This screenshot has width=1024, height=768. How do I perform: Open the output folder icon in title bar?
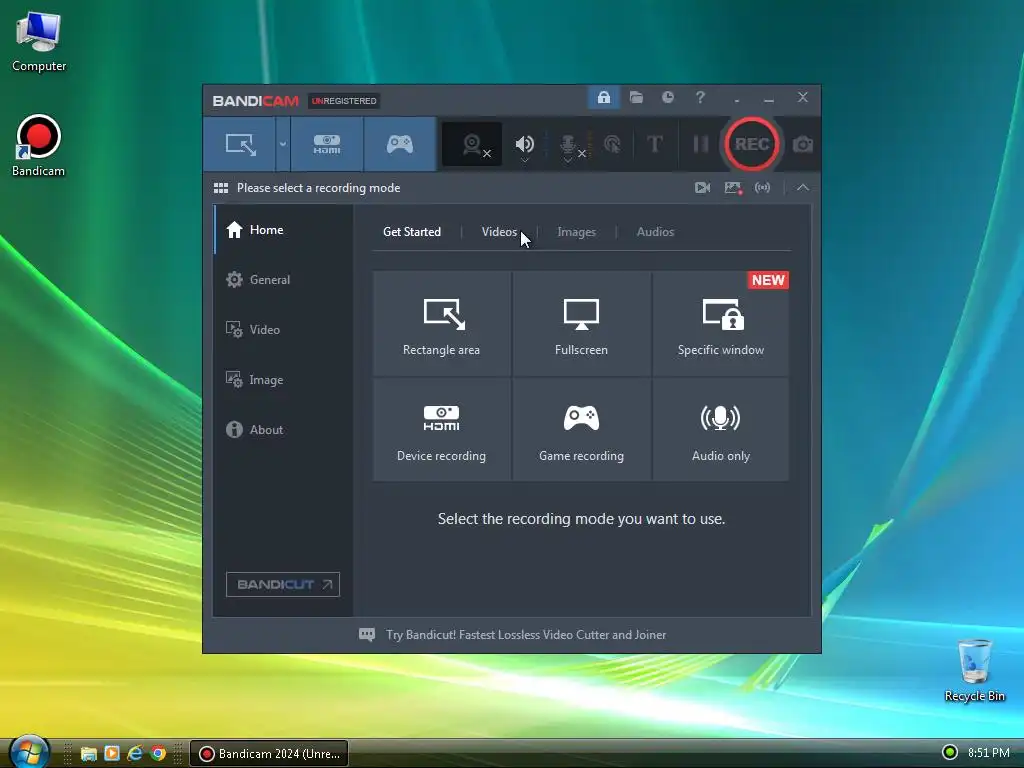(x=636, y=97)
